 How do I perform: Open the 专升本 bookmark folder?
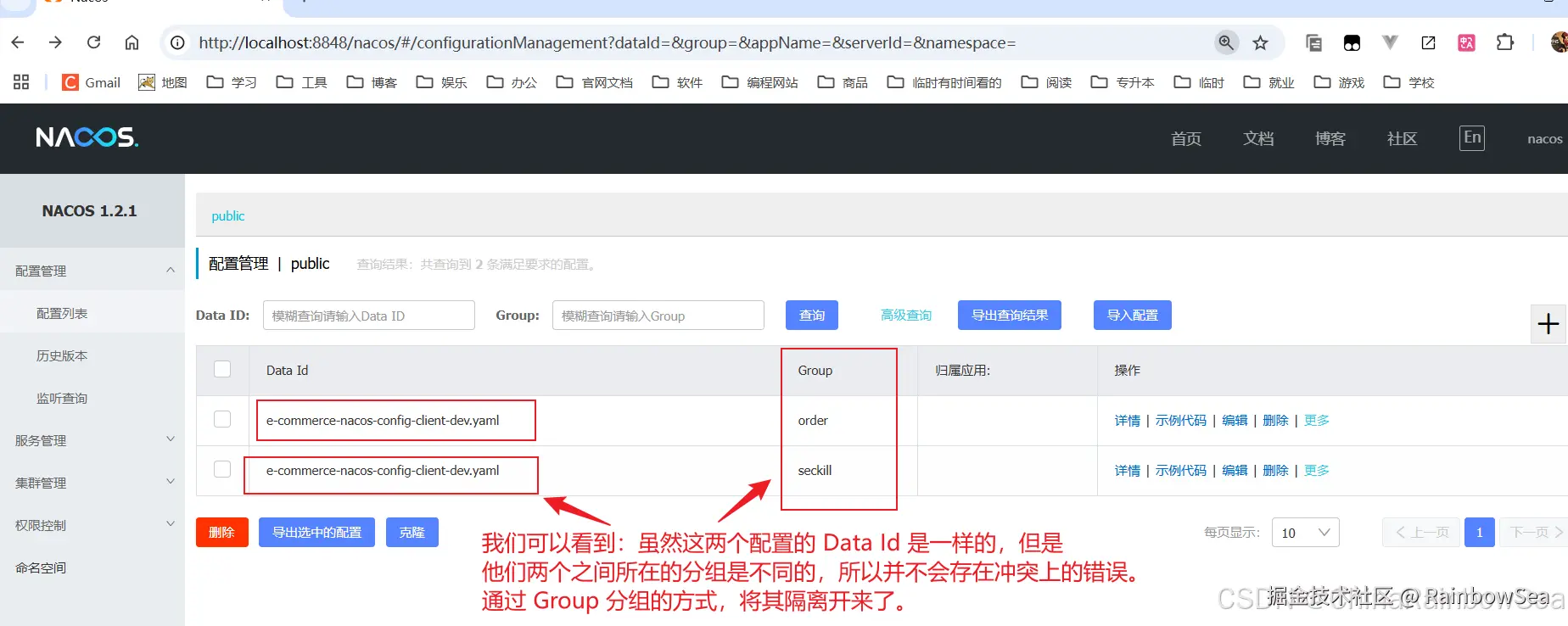(x=1123, y=82)
